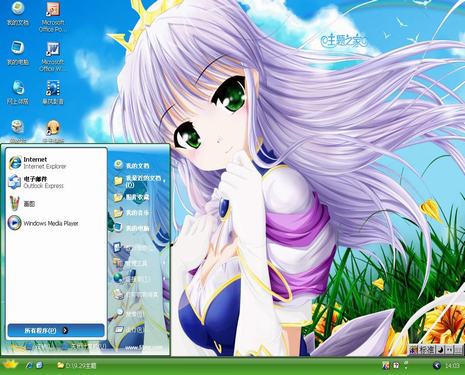The height and width of the screenshot is (375, 465).
Task: Click the crown Start button on taskbar
Action: tap(10, 365)
